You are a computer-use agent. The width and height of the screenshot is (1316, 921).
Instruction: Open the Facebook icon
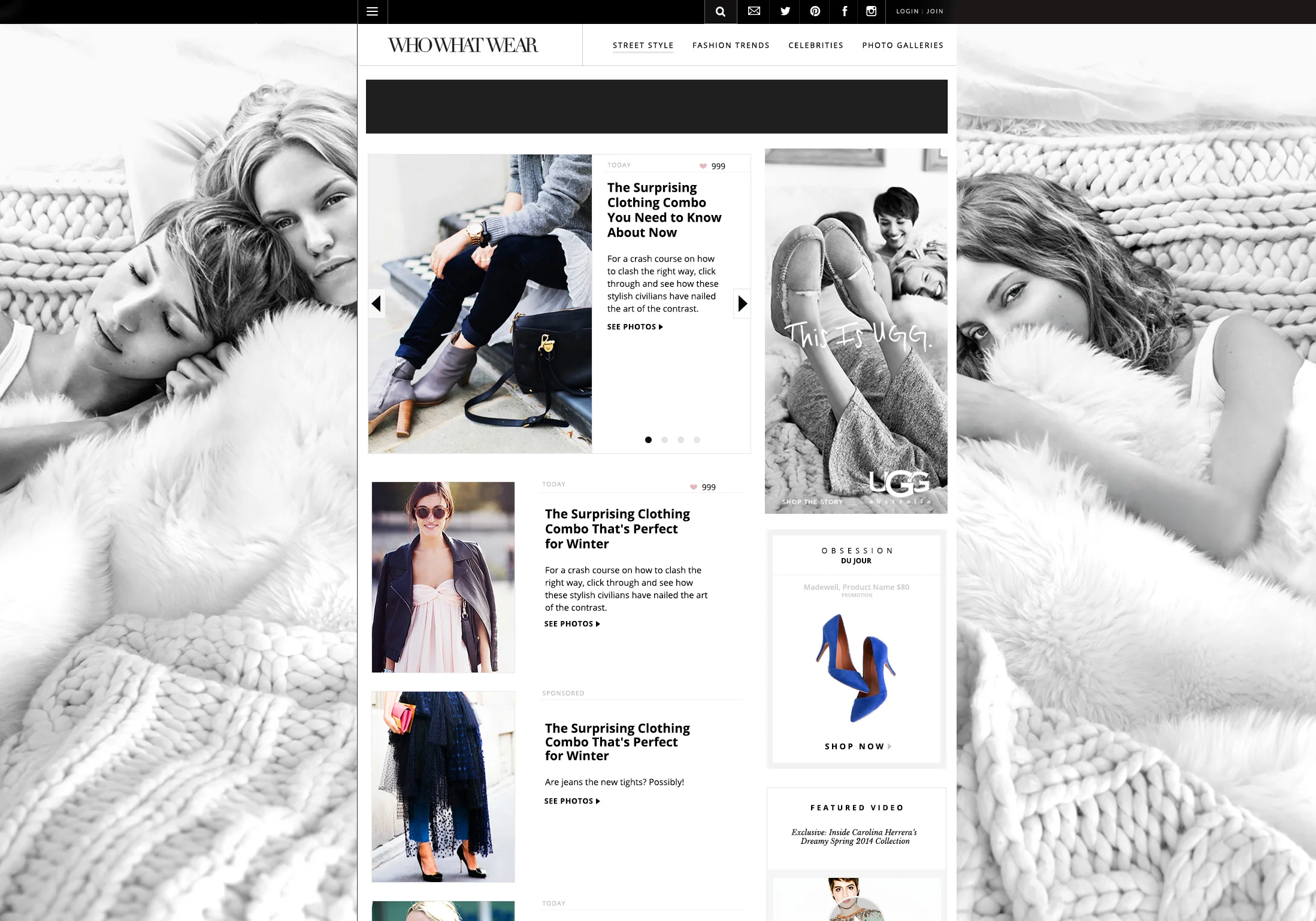[845, 11]
